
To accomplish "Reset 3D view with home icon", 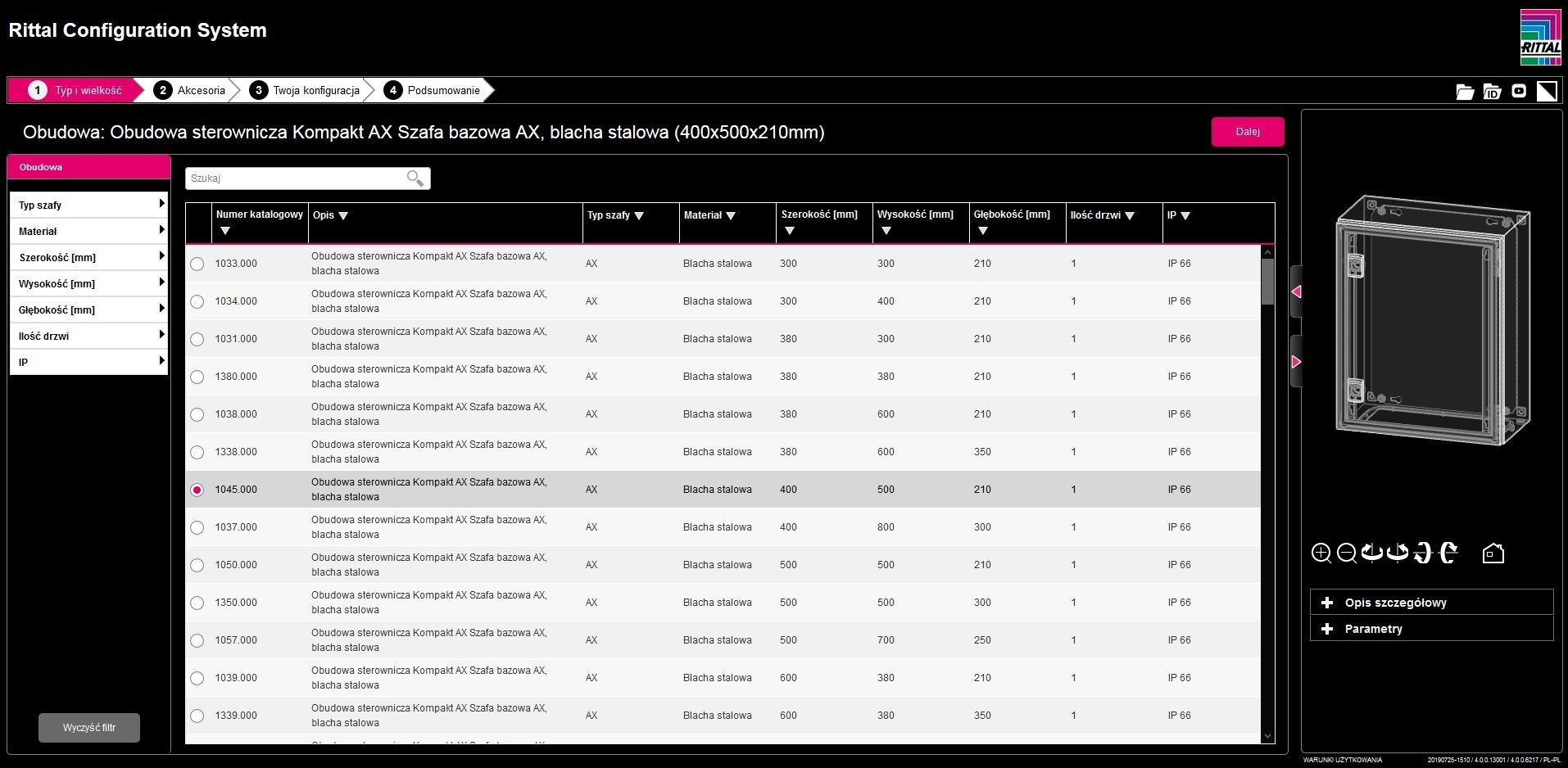I will [x=1493, y=553].
